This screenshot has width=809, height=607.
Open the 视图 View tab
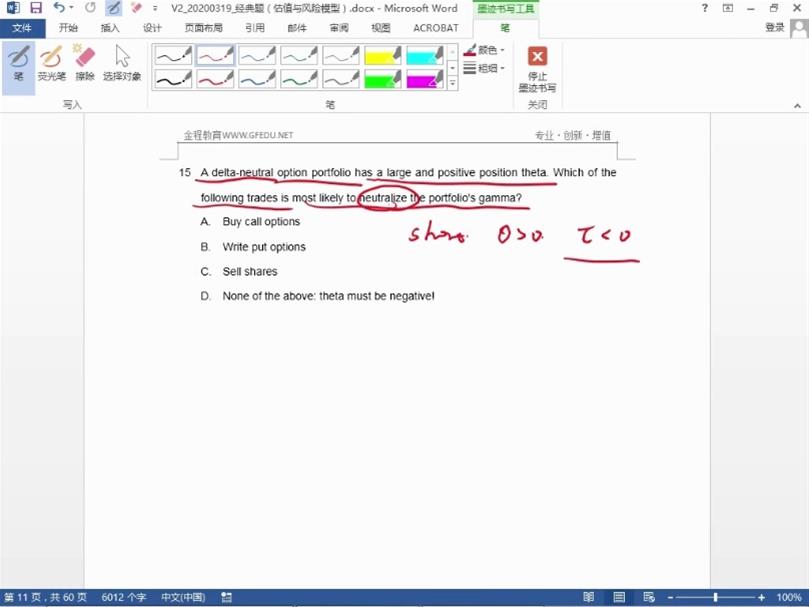381,28
